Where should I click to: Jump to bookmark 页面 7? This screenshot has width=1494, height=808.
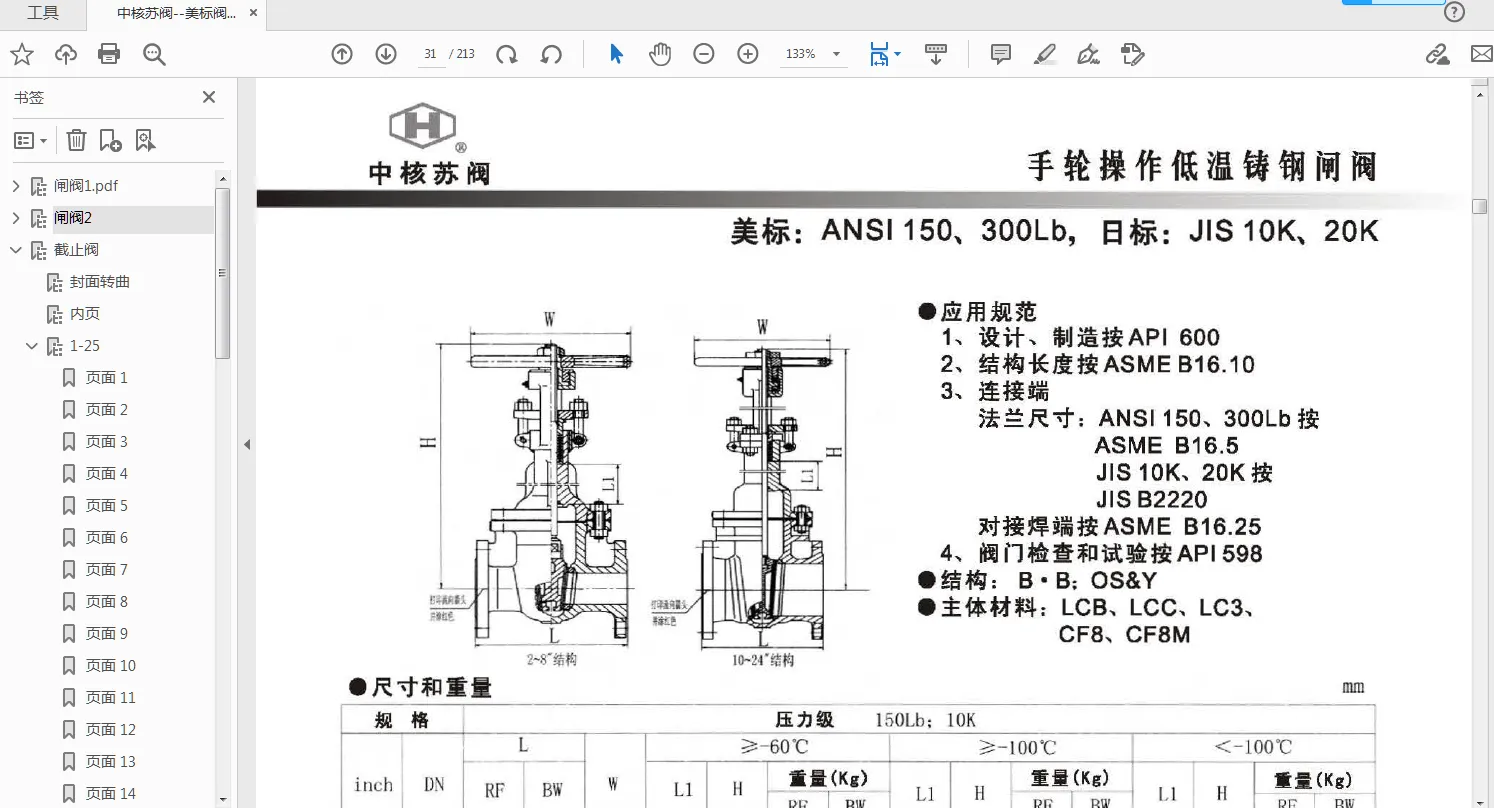[107, 570]
